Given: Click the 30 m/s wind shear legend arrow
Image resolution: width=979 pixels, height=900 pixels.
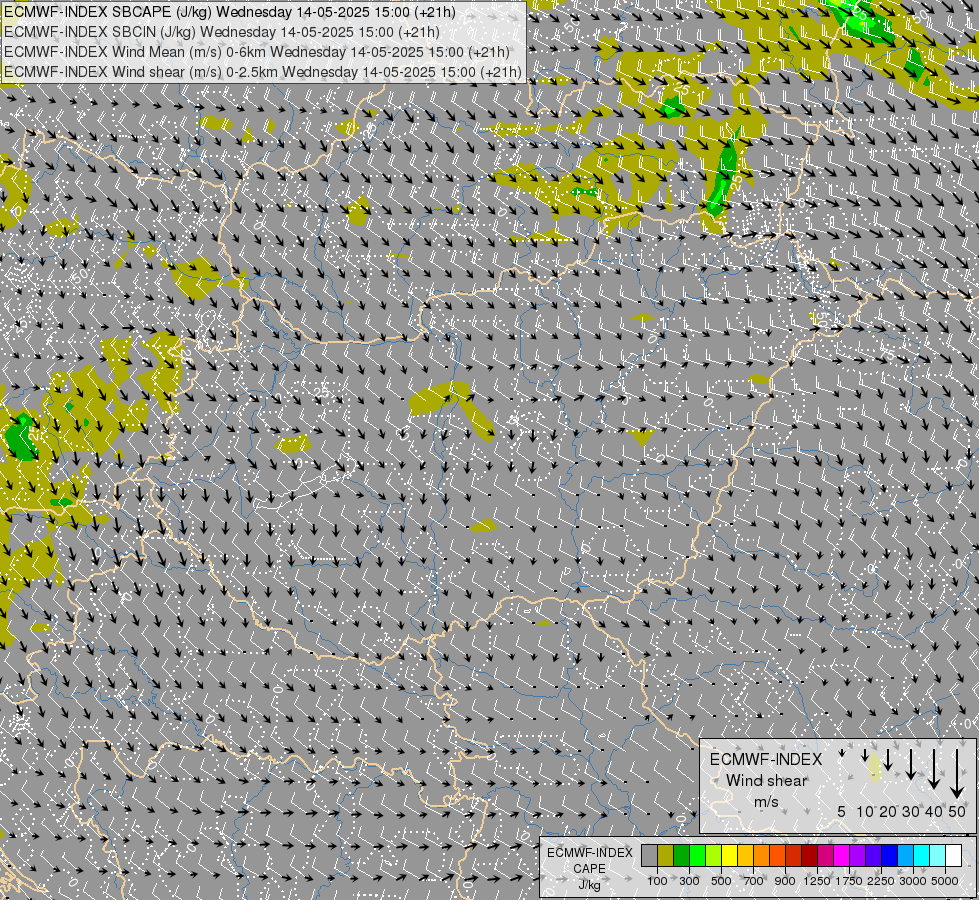Looking at the screenshot, I should (911, 764).
